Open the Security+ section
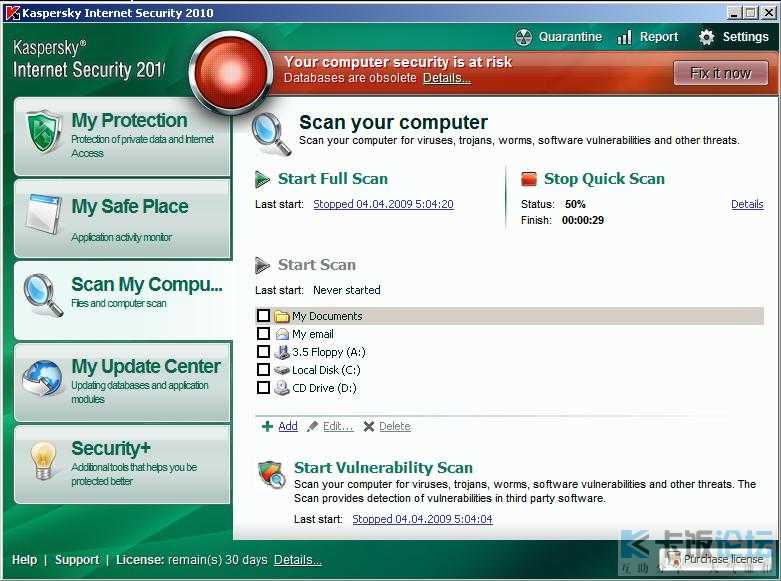This screenshot has width=781, height=581. (123, 464)
